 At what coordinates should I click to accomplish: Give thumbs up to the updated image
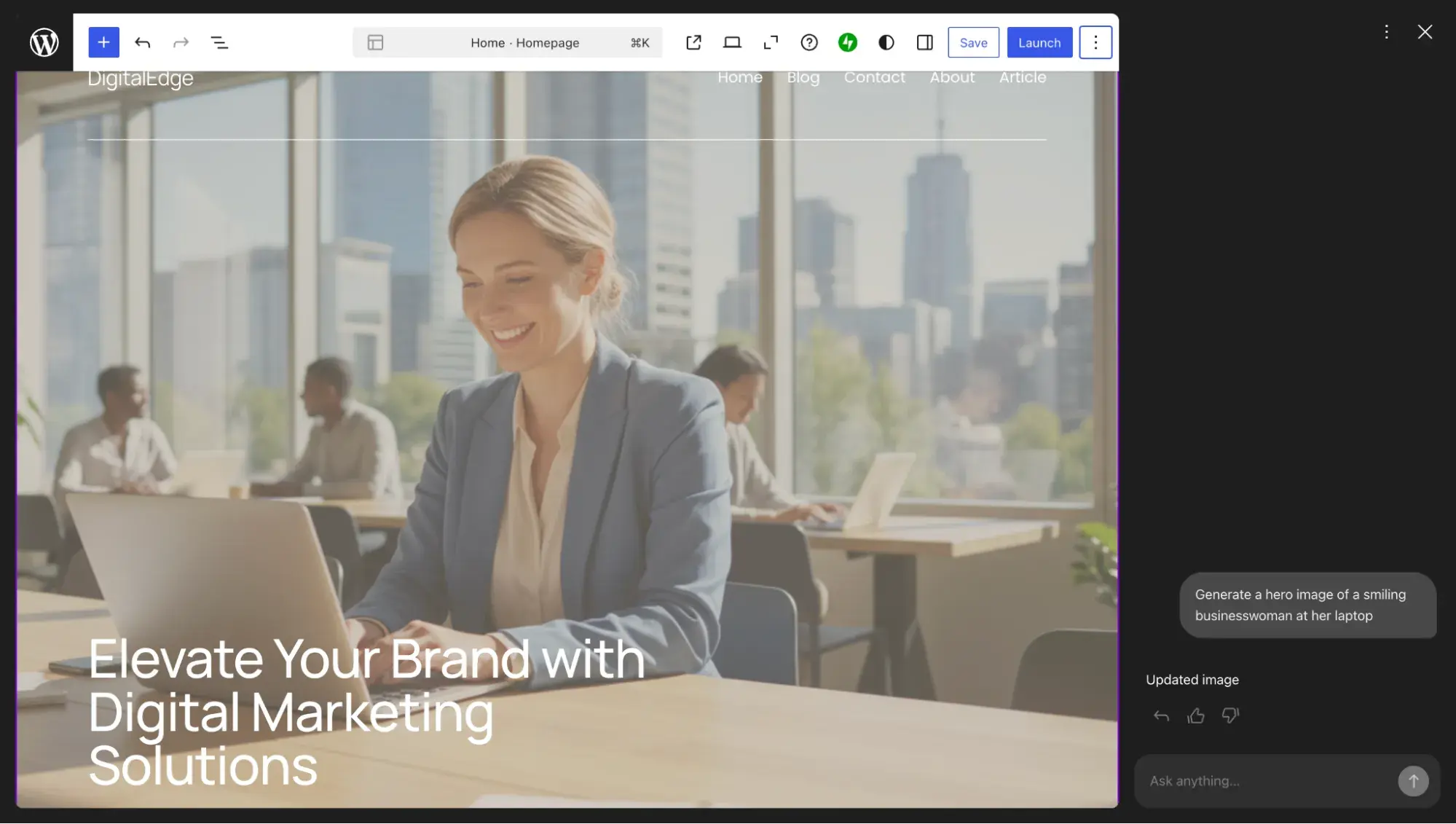[x=1196, y=716]
